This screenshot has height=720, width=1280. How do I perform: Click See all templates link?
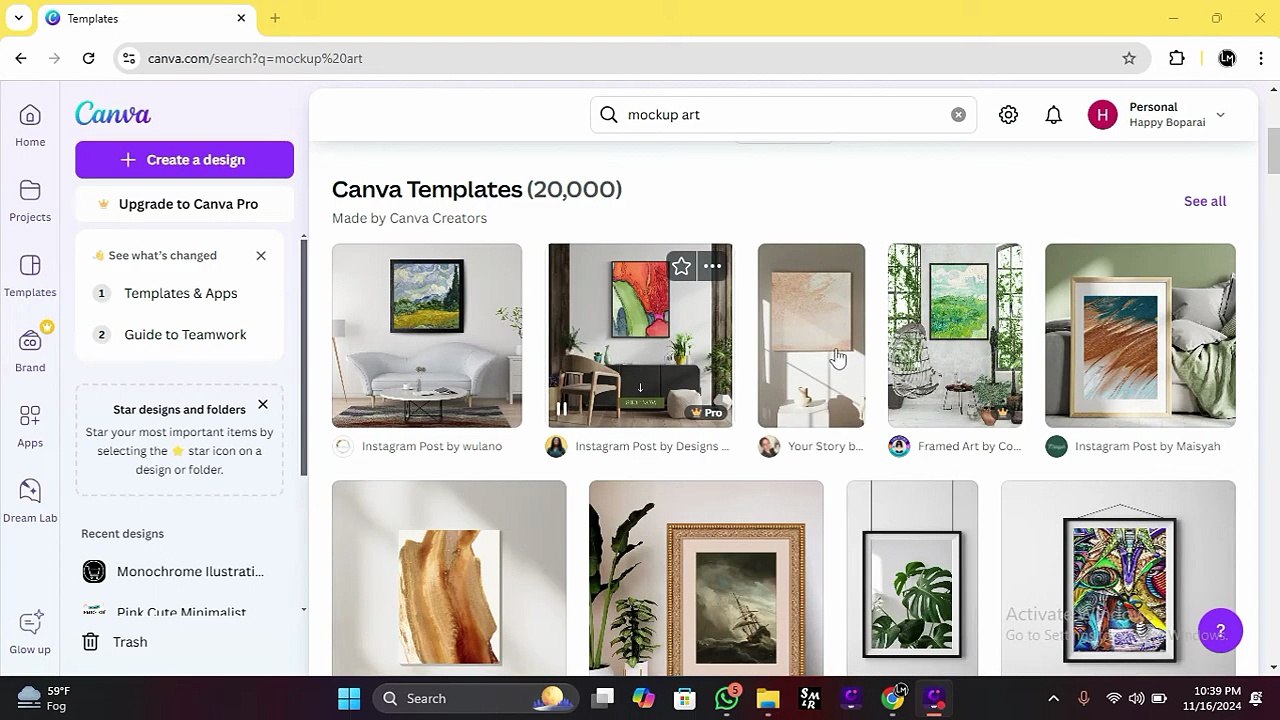tap(1204, 201)
